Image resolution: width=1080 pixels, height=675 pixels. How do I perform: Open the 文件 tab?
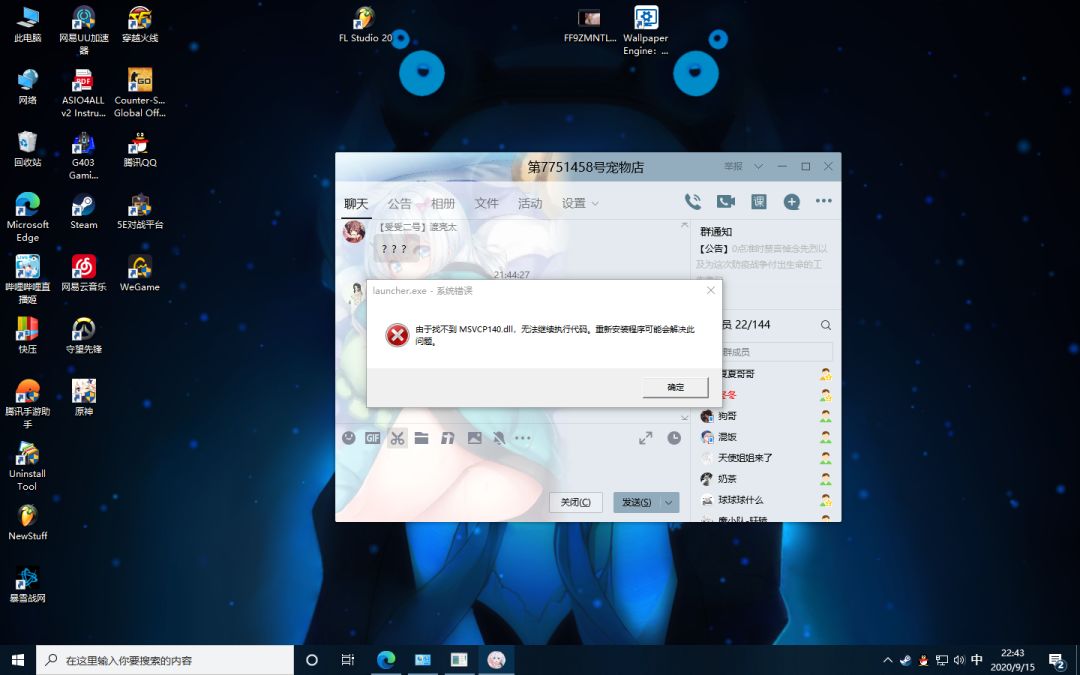click(x=486, y=204)
